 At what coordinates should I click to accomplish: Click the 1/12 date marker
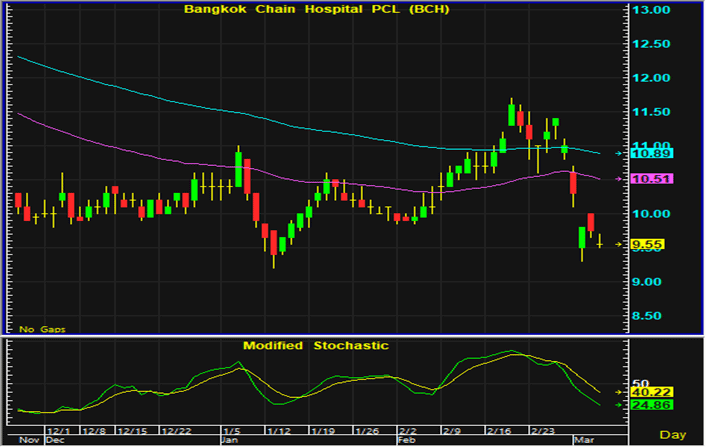pos(279,431)
